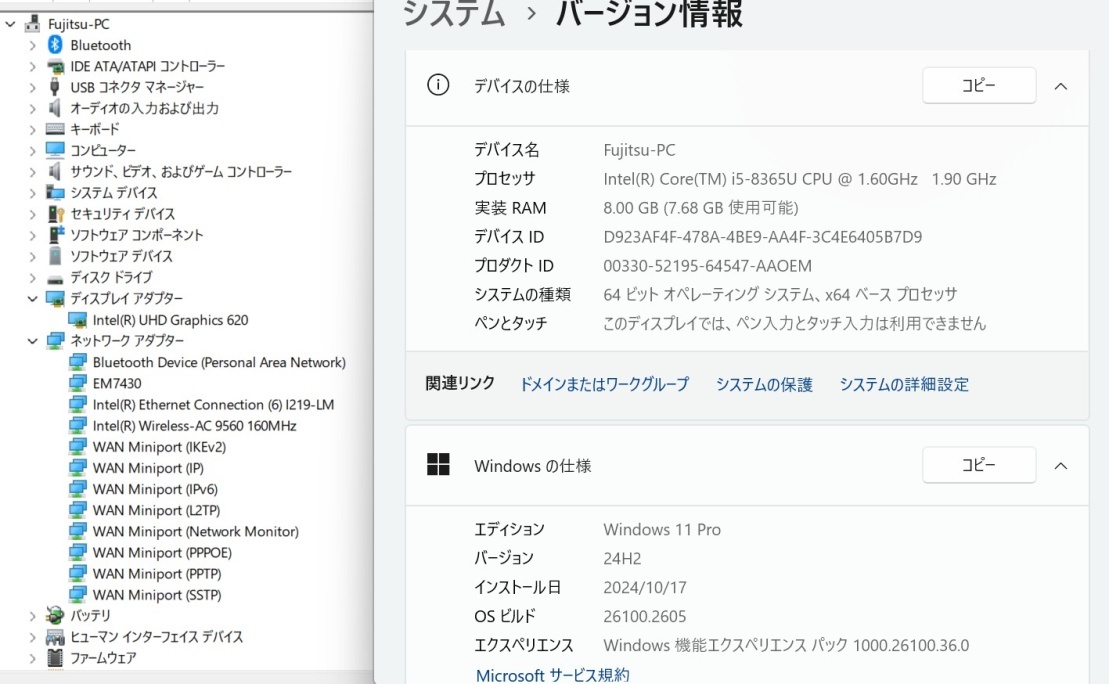Click the ディスク ドライブ icon
The width and height of the screenshot is (1109, 684).
point(55,278)
